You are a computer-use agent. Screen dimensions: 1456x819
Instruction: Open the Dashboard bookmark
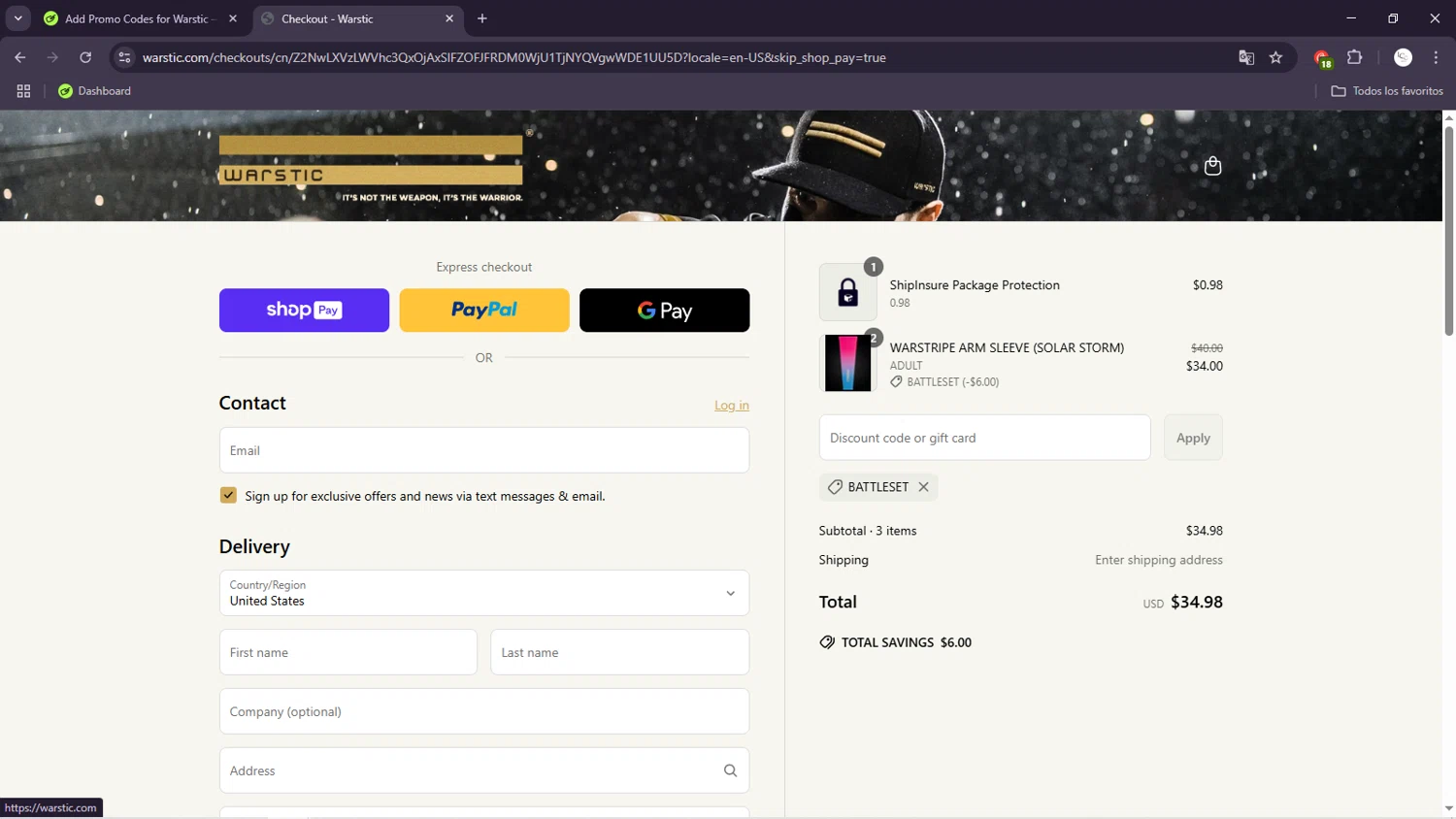tap(94, 91)
